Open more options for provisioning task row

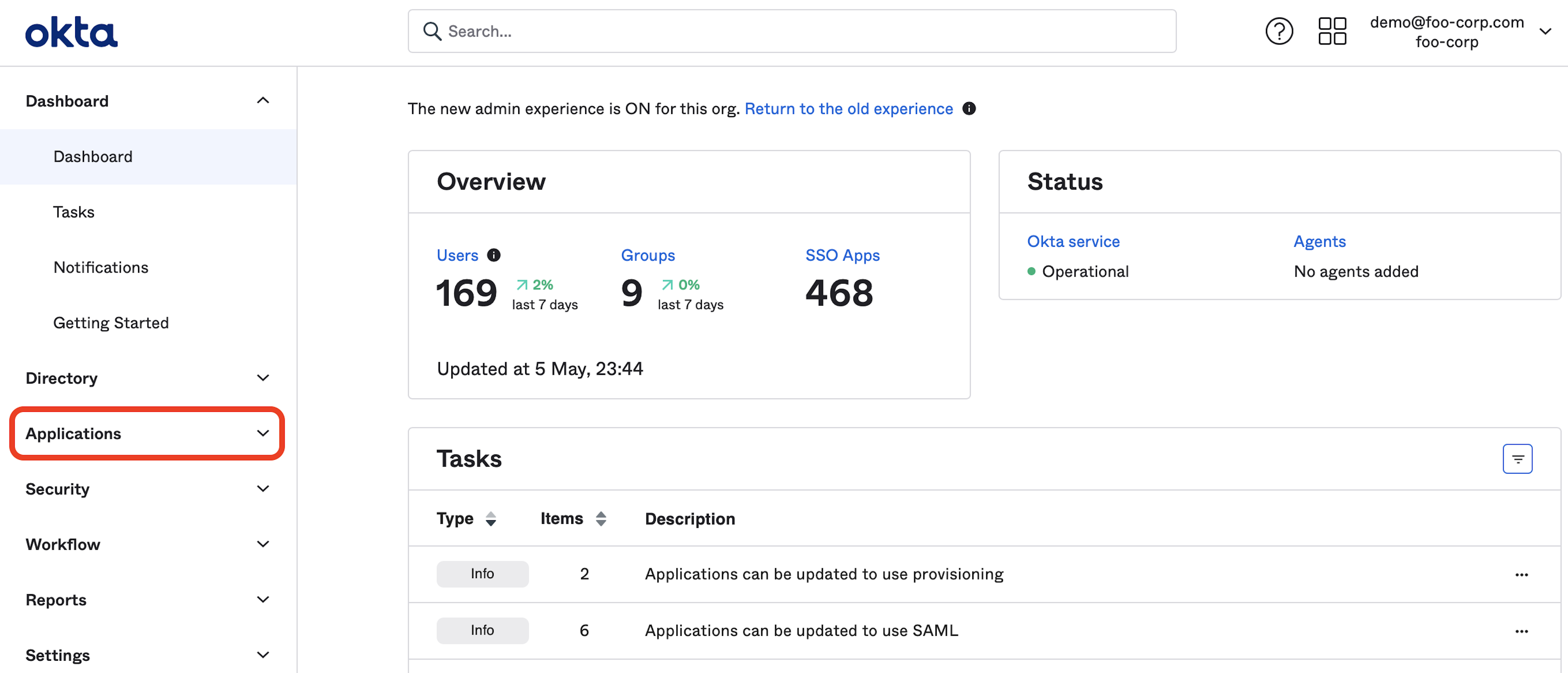(1521, 575)
